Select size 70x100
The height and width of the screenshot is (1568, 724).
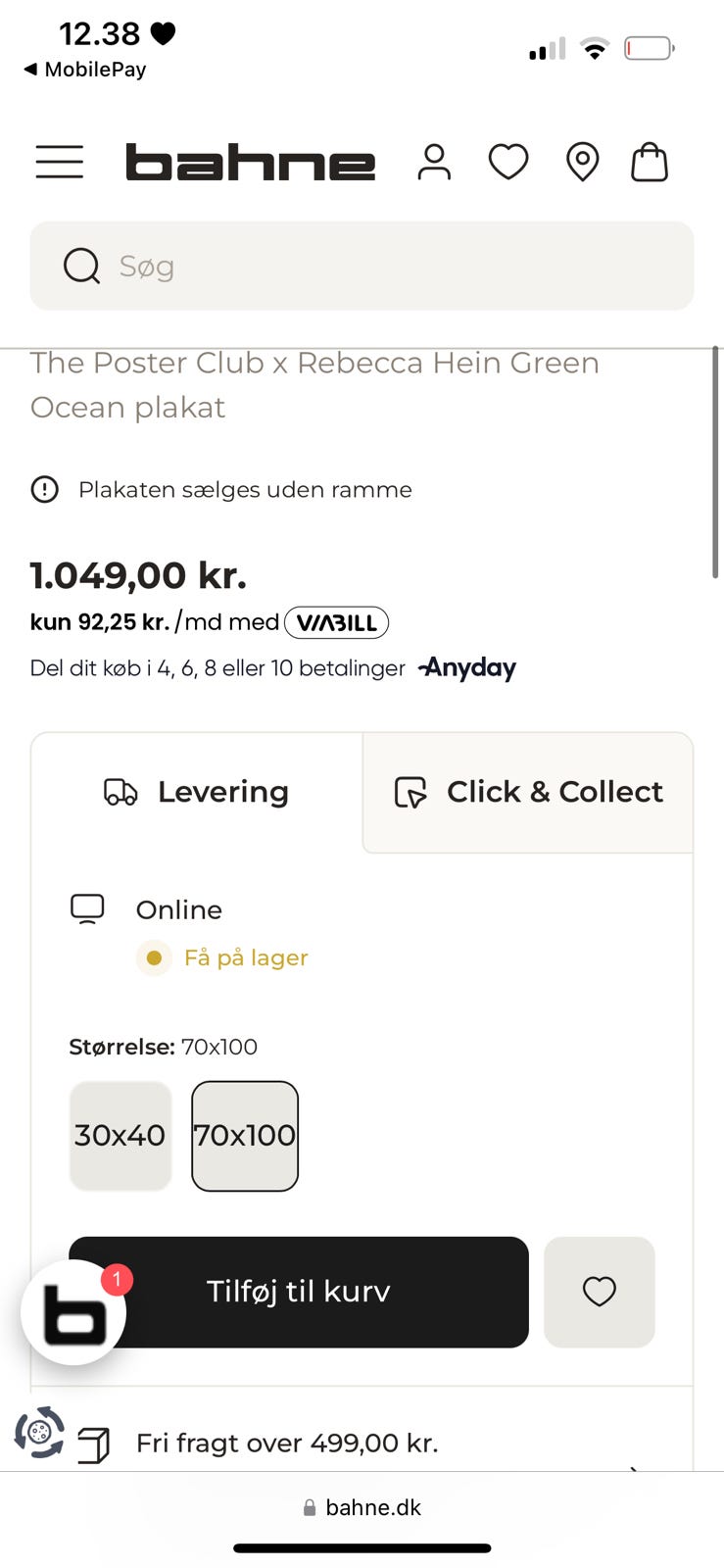(245, 1136)
